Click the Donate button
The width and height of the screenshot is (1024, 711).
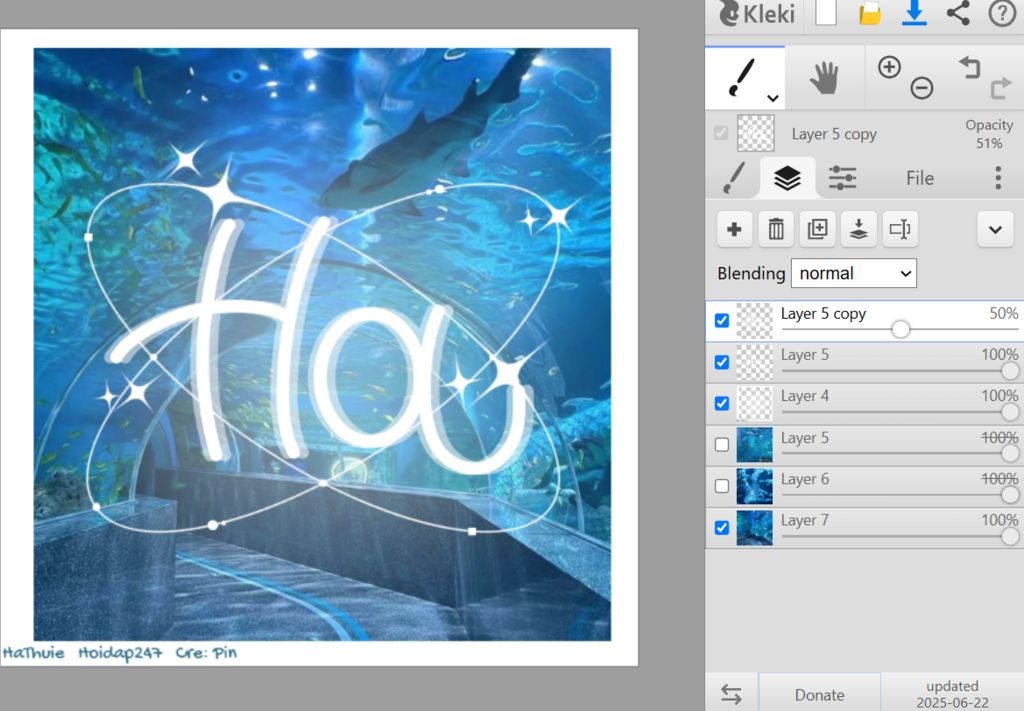point(819,694)
